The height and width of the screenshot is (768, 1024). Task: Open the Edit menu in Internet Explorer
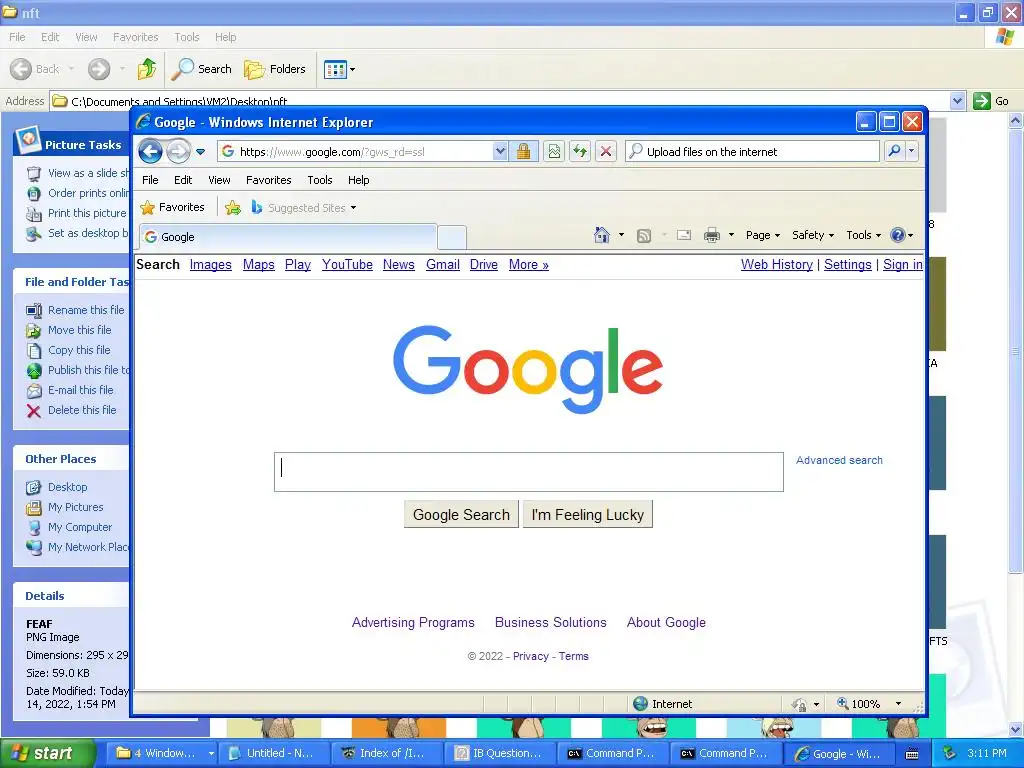[x=183, y=180]
